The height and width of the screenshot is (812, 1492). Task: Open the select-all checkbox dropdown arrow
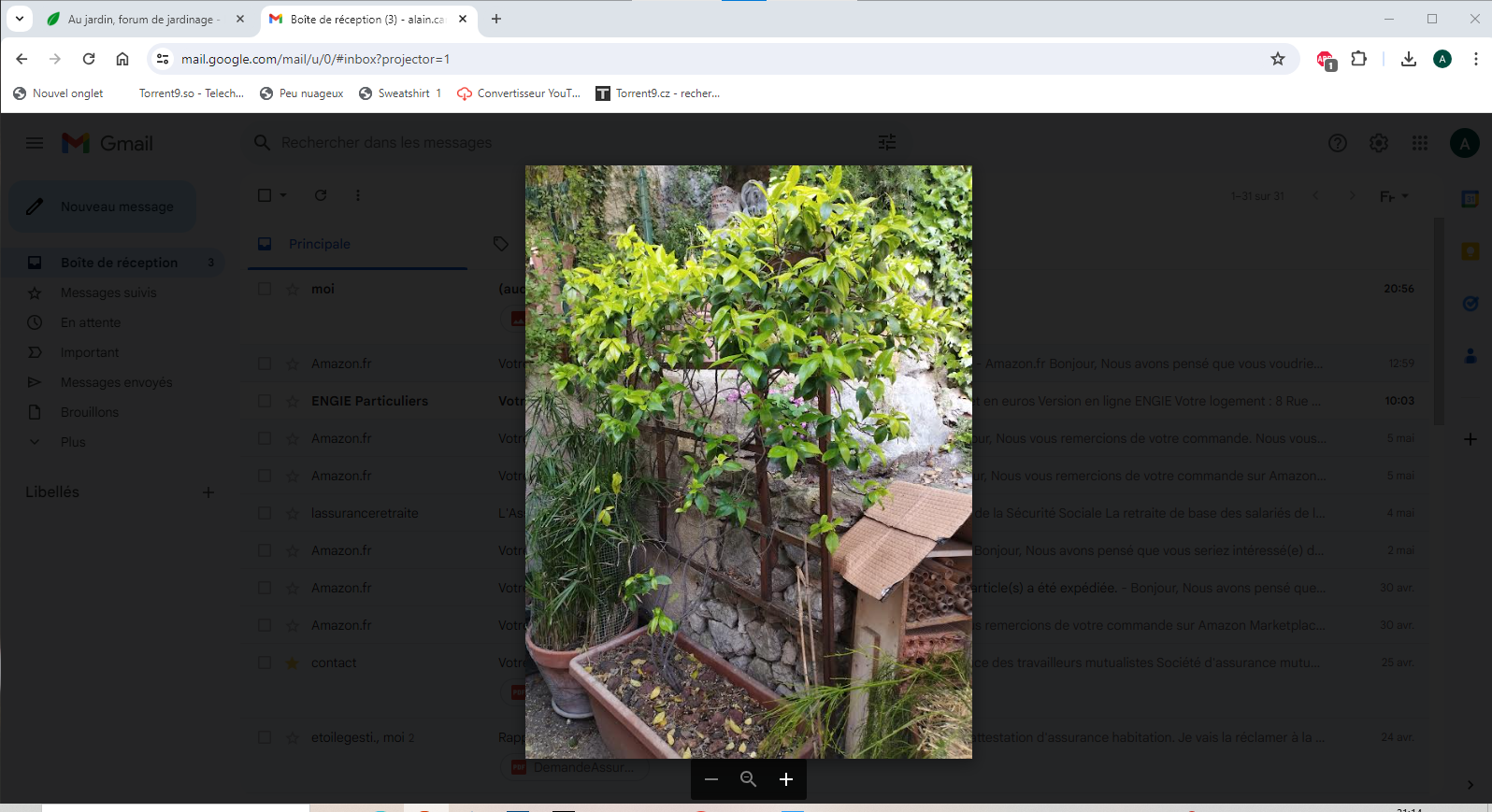coord(283,195)
